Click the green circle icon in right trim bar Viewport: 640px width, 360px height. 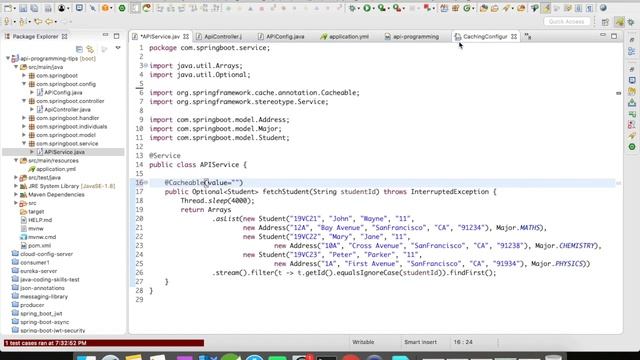(x=632, y=147)
